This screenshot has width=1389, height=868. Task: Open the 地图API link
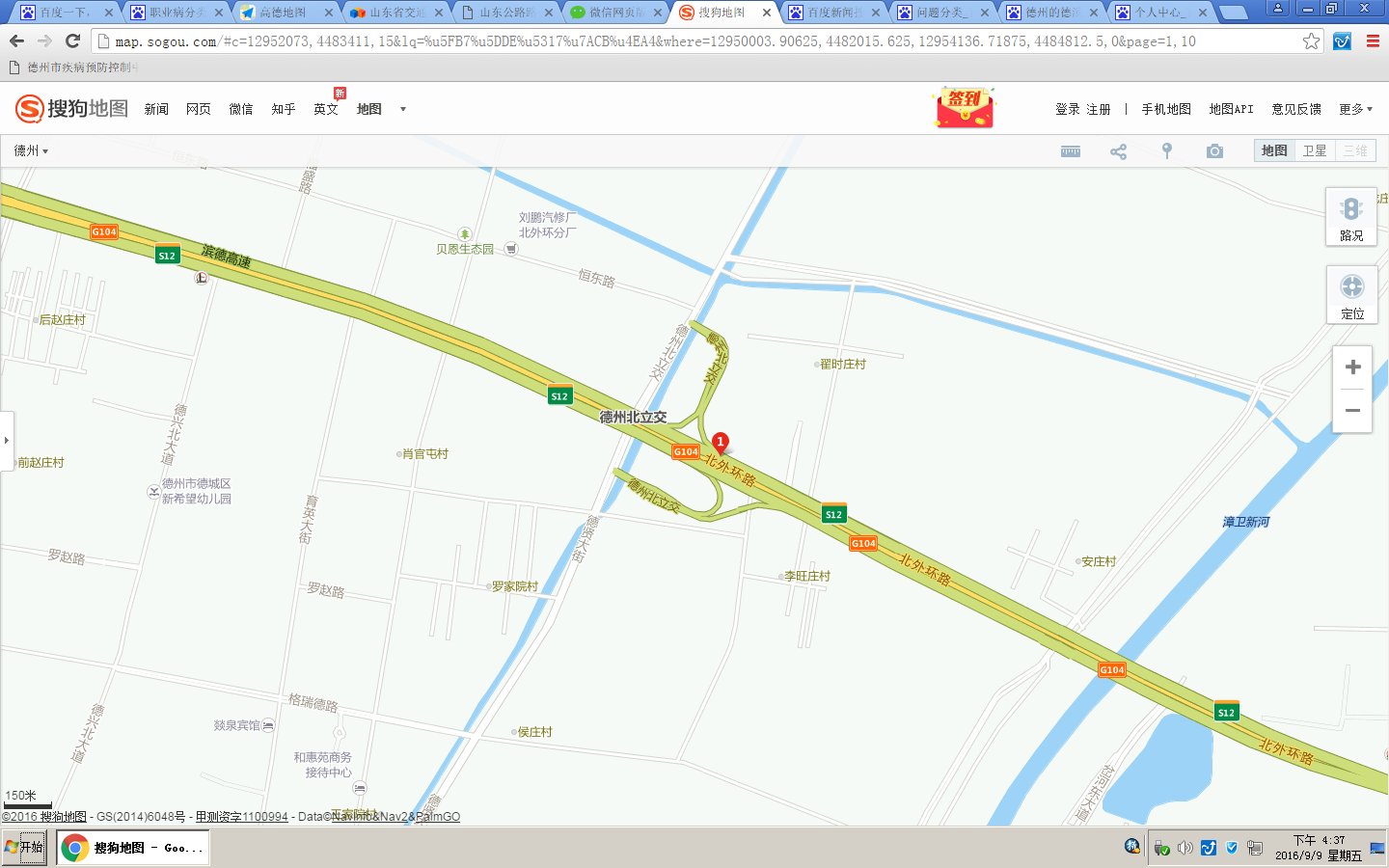(1231, 109)
